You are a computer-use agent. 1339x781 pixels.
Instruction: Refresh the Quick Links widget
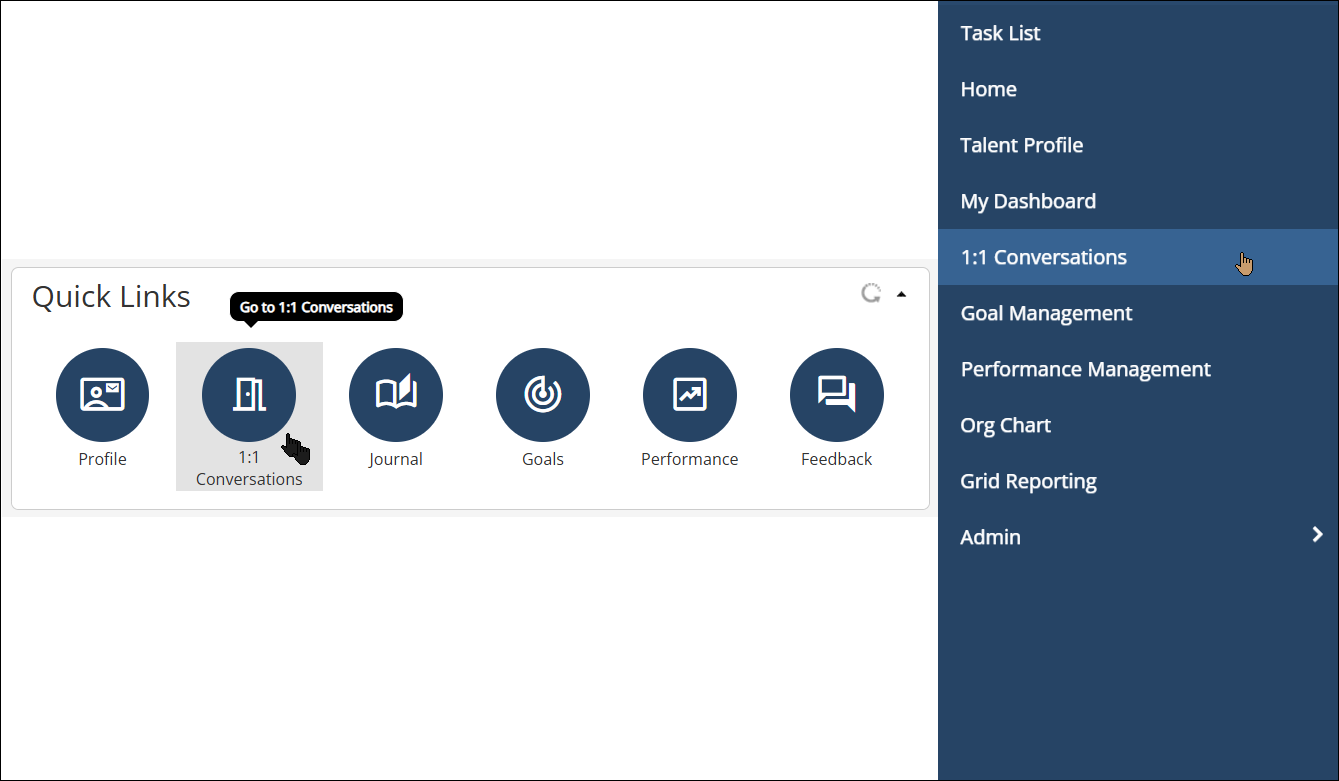[871, 293]
